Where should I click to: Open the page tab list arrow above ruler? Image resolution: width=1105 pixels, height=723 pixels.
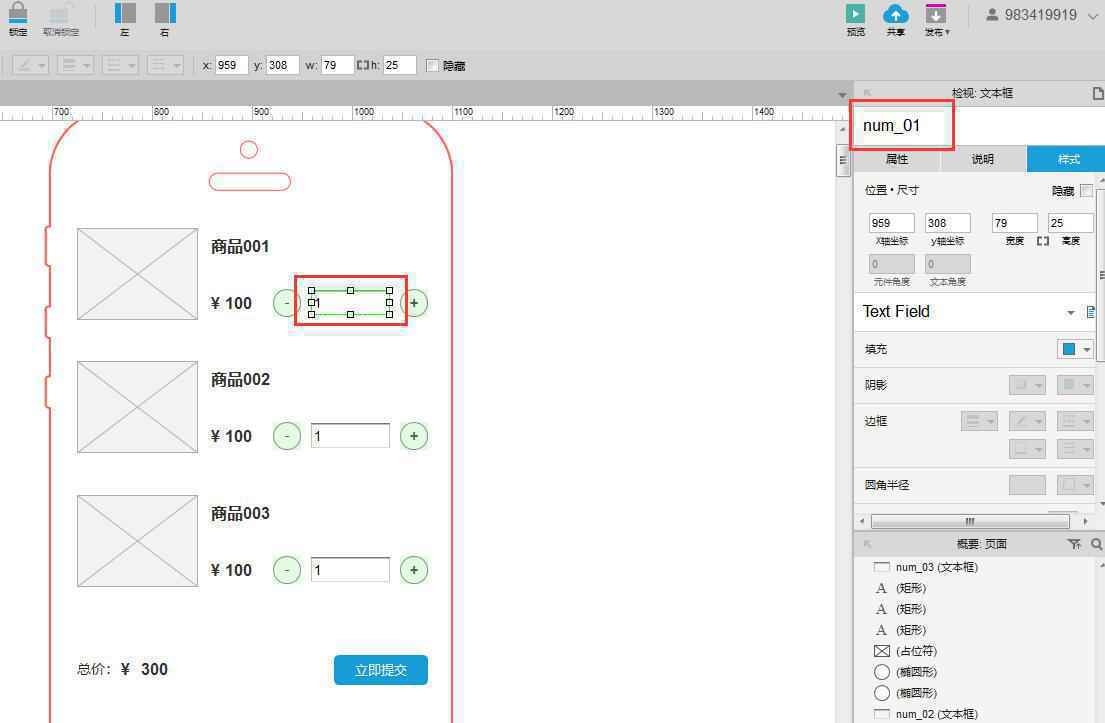842,95
